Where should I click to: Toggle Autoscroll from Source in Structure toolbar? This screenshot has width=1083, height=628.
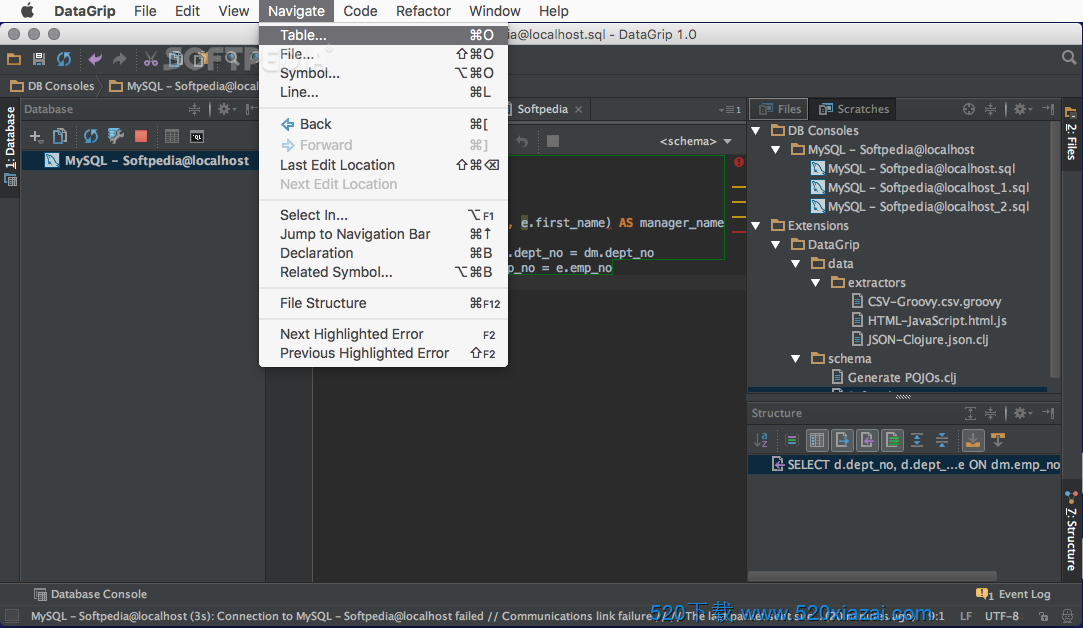[998, 439]
